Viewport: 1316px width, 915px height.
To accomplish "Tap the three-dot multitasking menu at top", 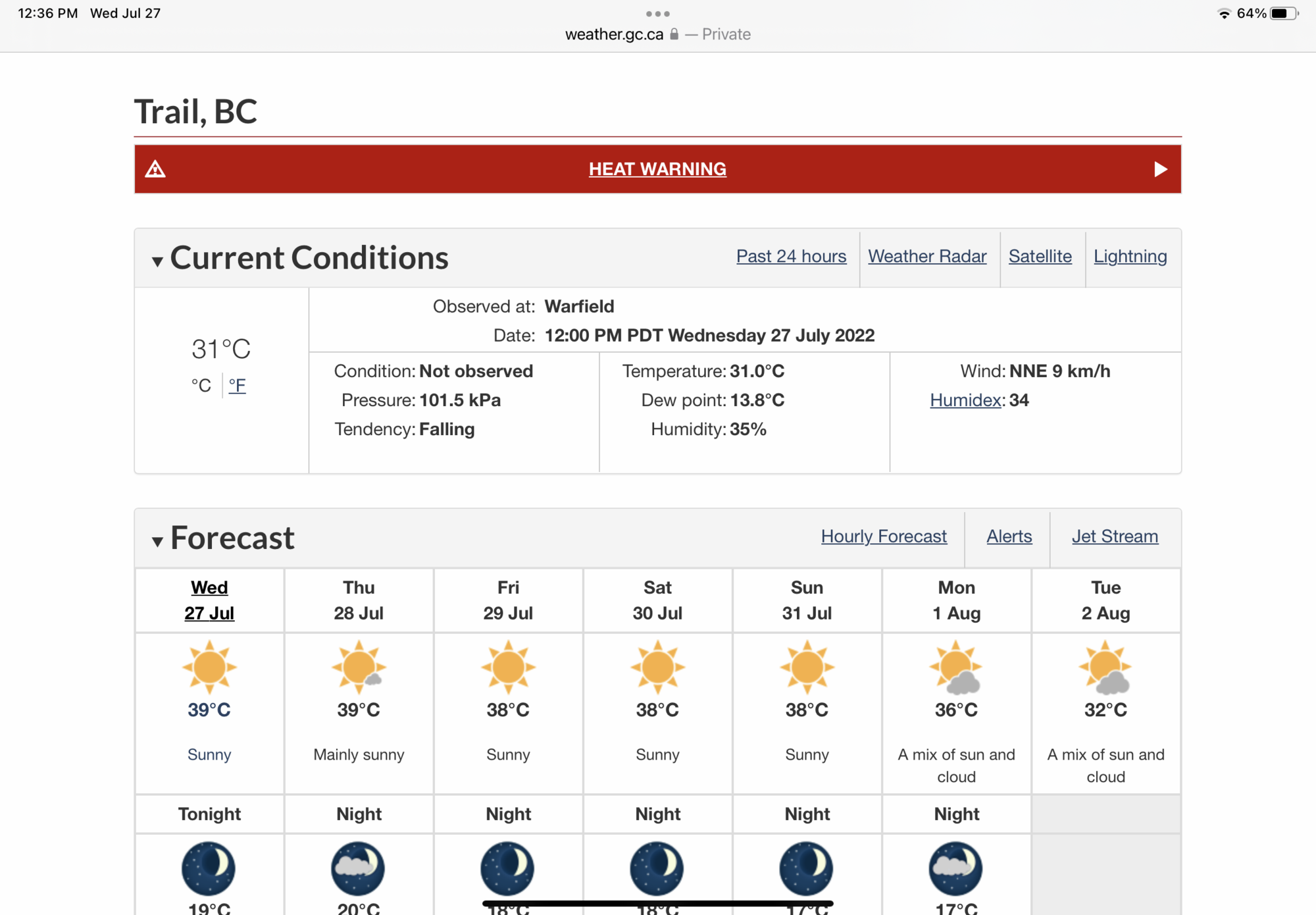I will click(x=657, y=13).
